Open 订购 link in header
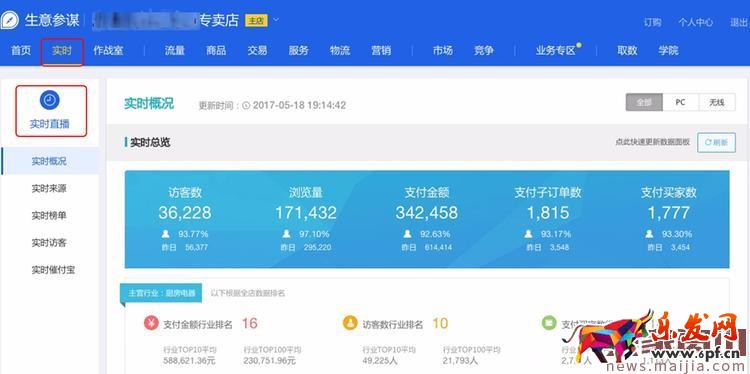The height and width of the screenshot is (374, 750). point(652,22)
